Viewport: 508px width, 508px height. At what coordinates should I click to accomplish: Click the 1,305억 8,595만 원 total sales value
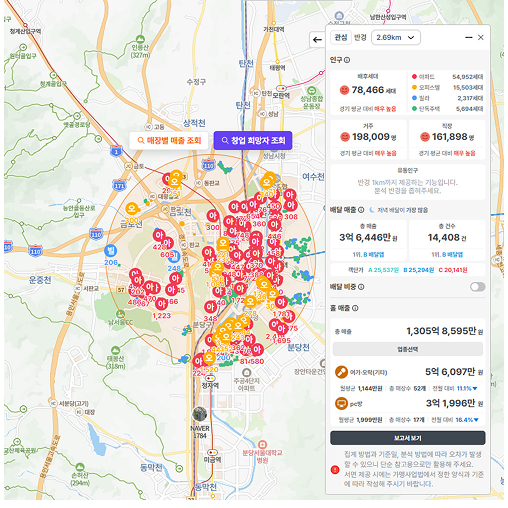click(x=445, y=331)
